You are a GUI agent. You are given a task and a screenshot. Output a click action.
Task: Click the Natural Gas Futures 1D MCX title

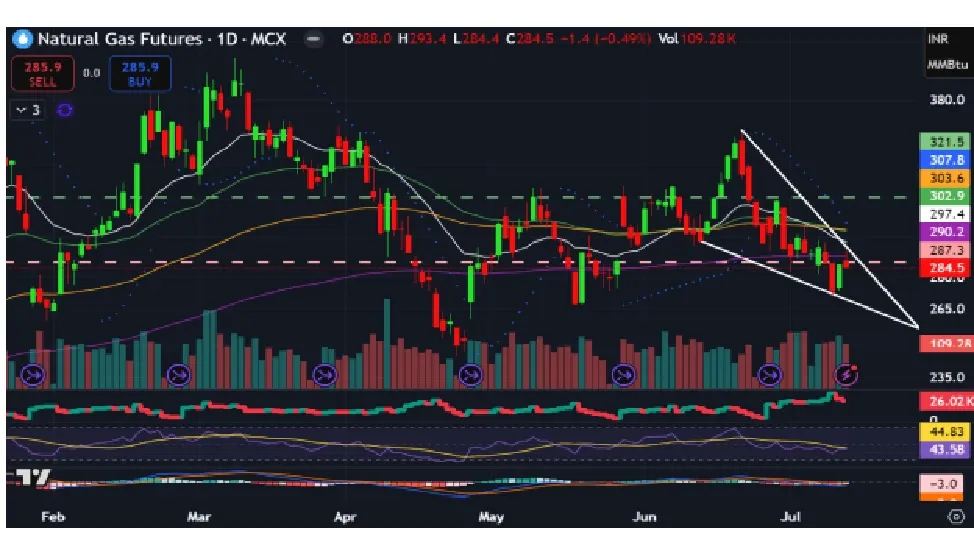[x=162, y=39]
